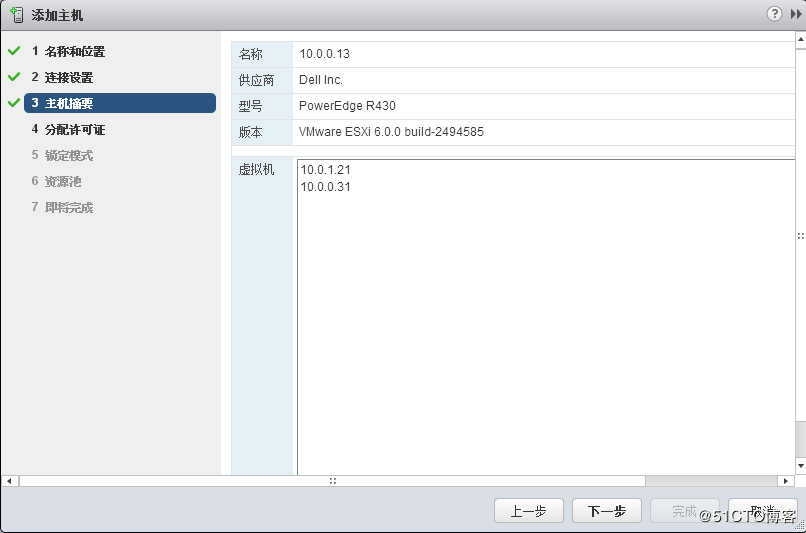The image size is (806, 533).
Task: Select virtual machine 10.0.0.31 in list
Action: [x=325, y=187]
